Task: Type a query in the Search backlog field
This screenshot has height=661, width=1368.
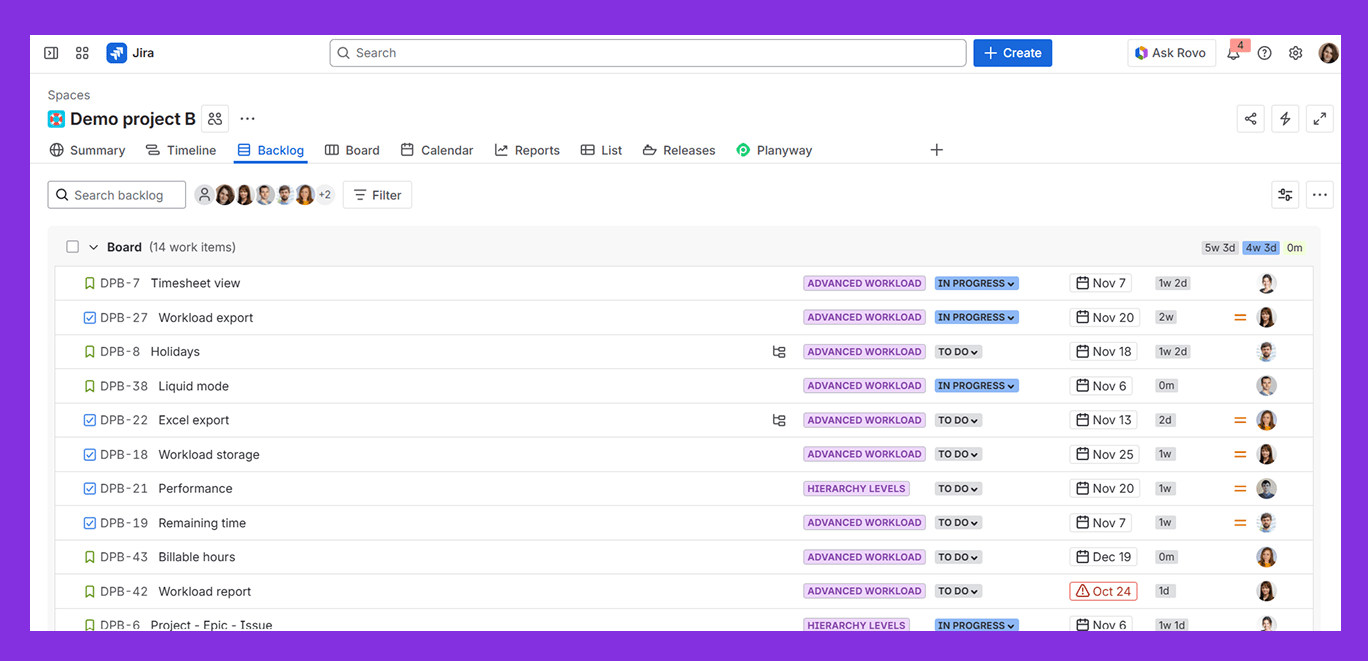Action: coord(116,194)
